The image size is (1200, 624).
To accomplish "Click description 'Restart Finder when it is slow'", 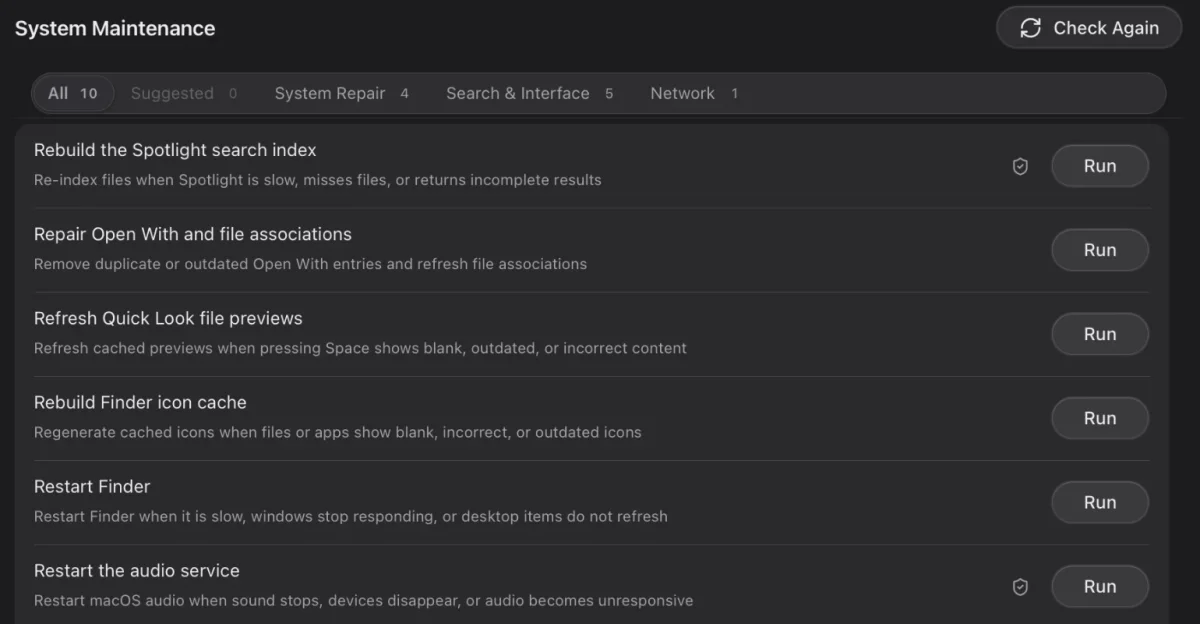I will pos(351,516).
